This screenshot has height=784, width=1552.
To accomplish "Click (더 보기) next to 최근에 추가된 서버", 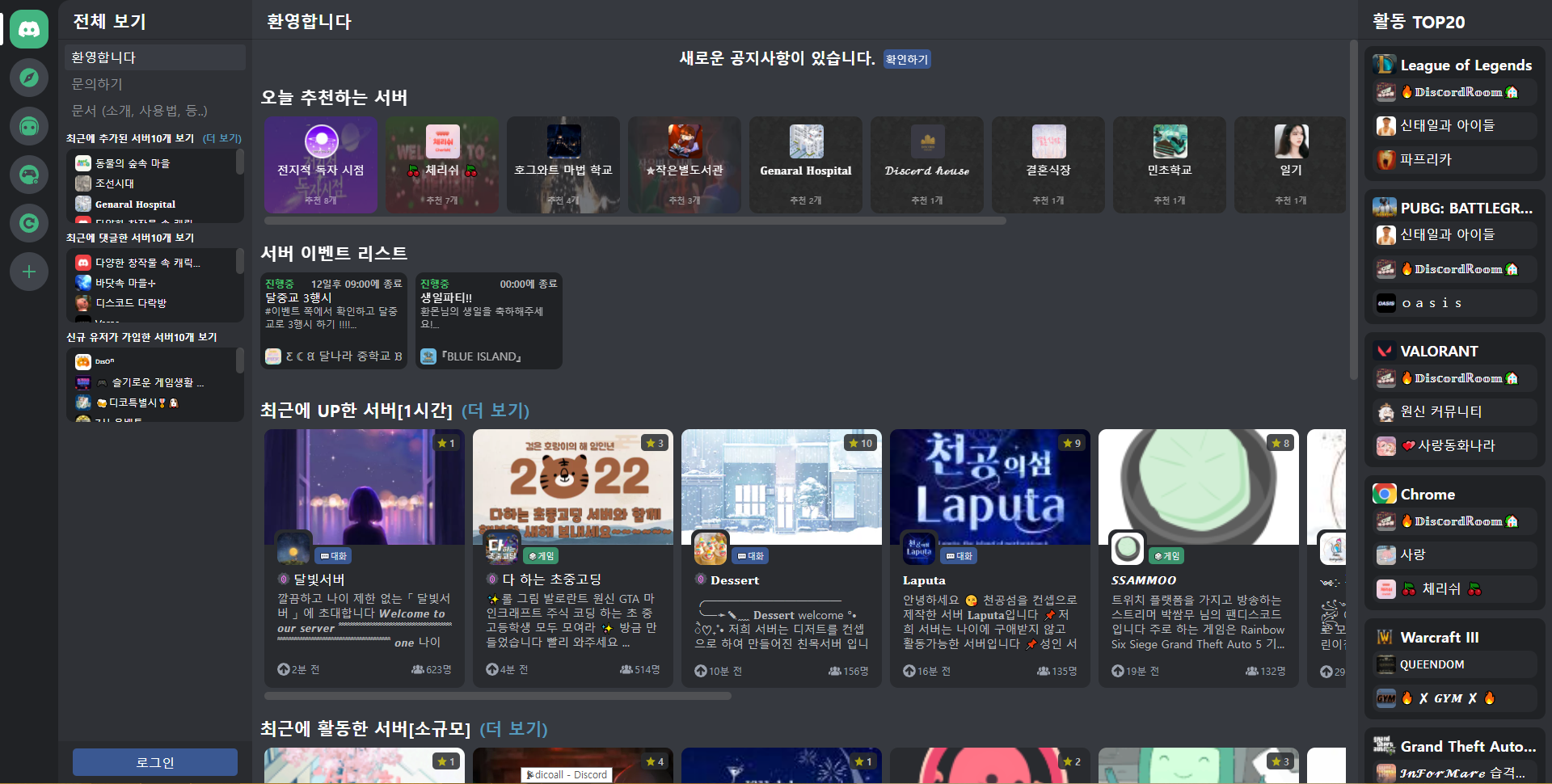I will coord(221,138).
